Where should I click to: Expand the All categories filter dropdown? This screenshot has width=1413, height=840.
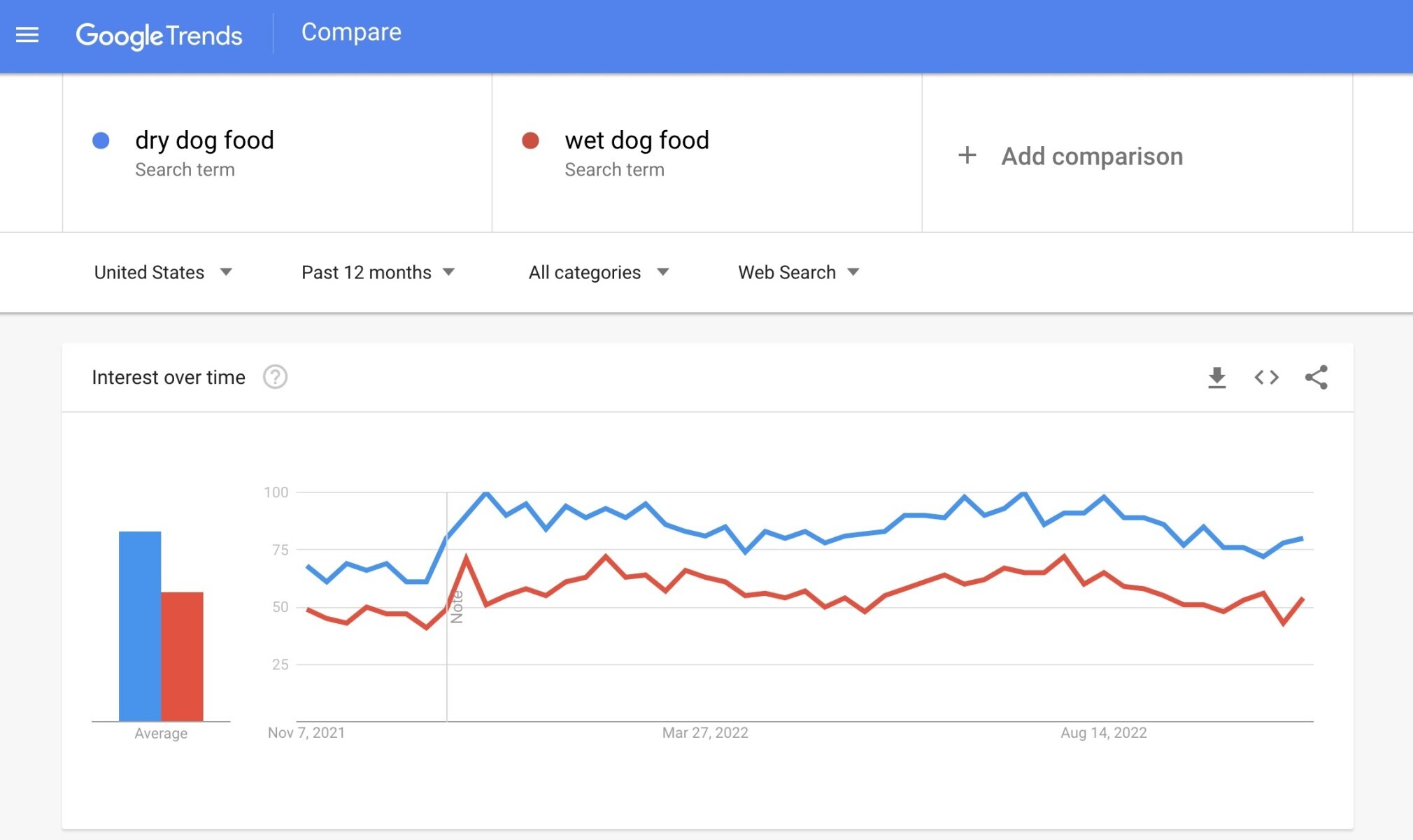coord(597,271)
